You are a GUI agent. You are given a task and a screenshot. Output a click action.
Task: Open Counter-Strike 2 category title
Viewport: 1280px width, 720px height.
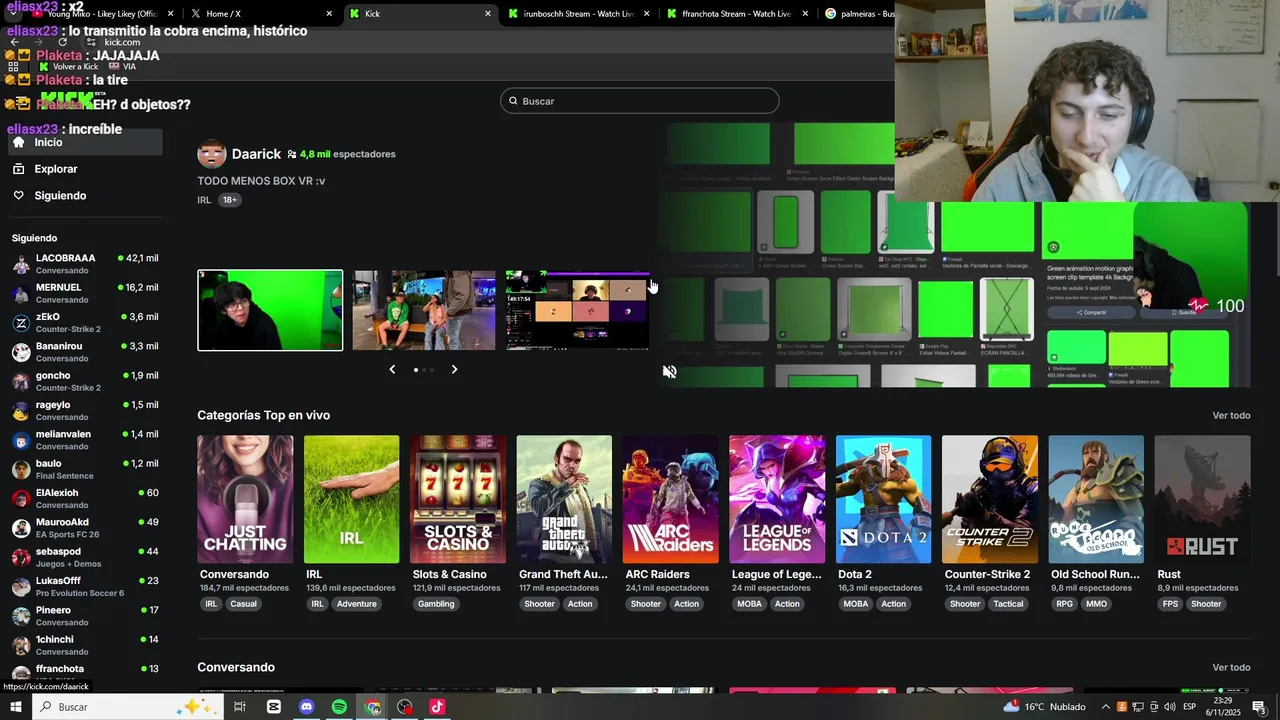coord(987,575)
